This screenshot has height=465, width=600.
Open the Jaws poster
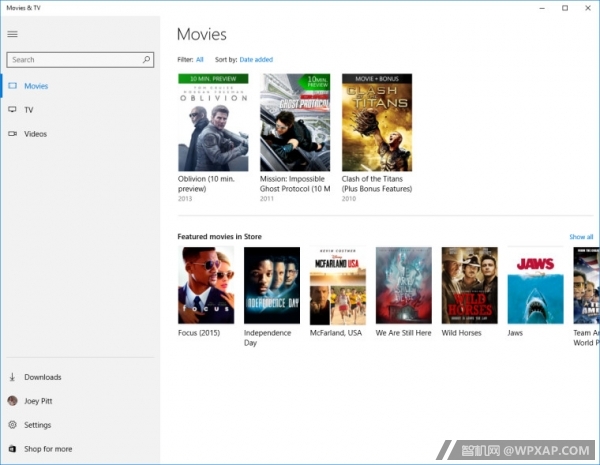pos(535,285)
